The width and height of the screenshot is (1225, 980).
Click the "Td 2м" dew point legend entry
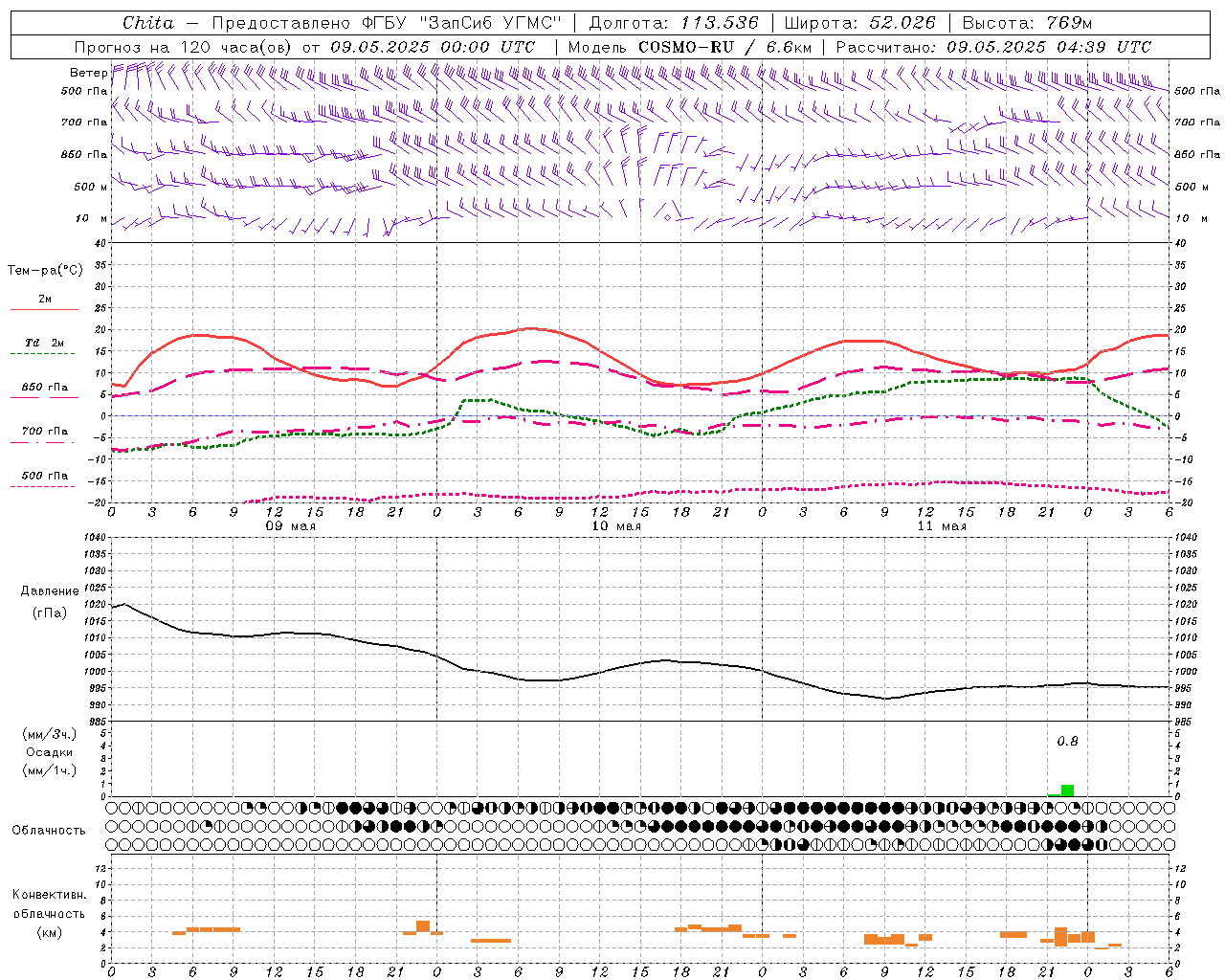45,343
